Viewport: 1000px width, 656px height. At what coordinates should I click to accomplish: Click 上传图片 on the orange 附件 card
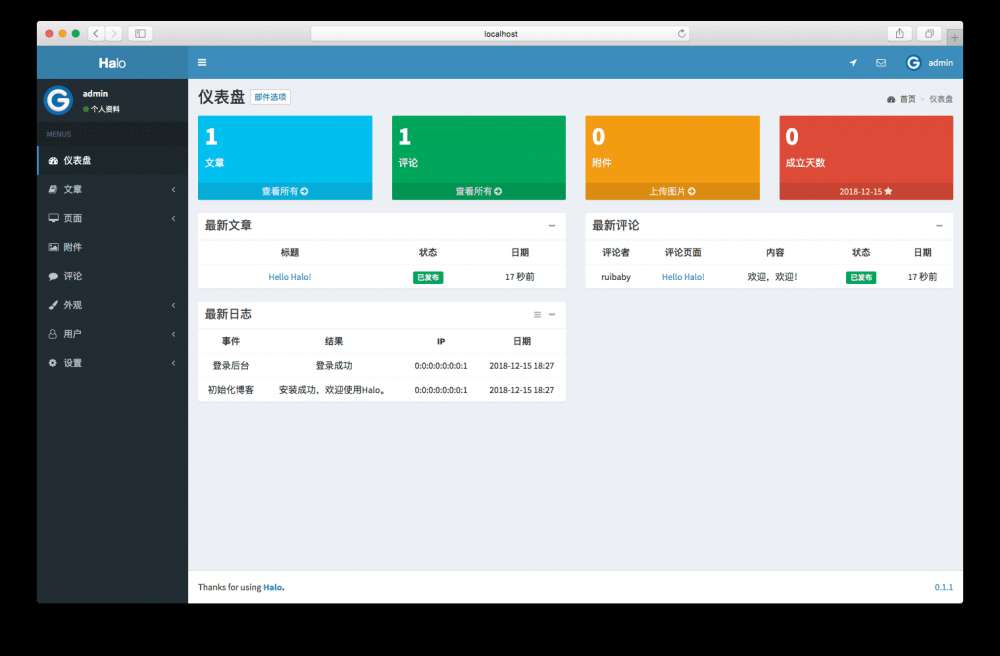point(673,191)
